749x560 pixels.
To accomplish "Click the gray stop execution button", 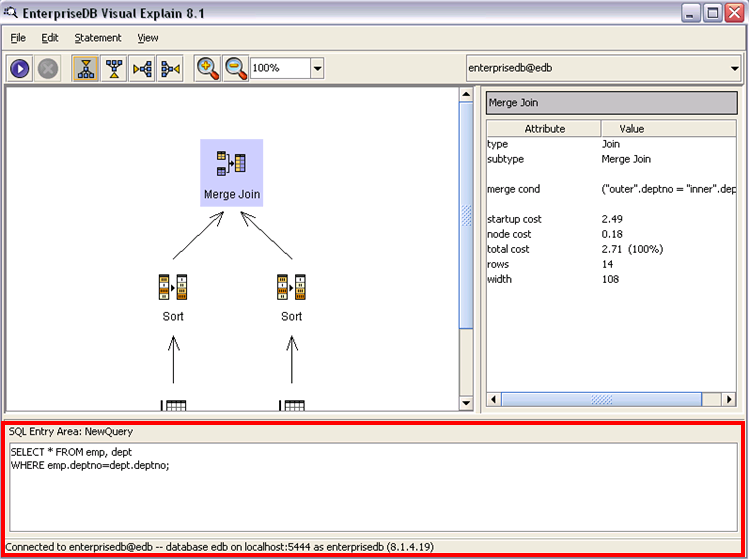I will pos(48,69).
